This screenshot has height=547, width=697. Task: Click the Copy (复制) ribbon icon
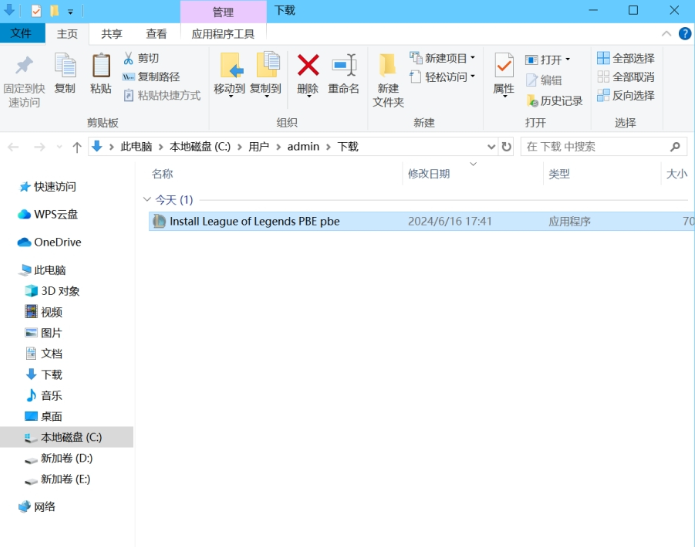(x=65, y=66)
